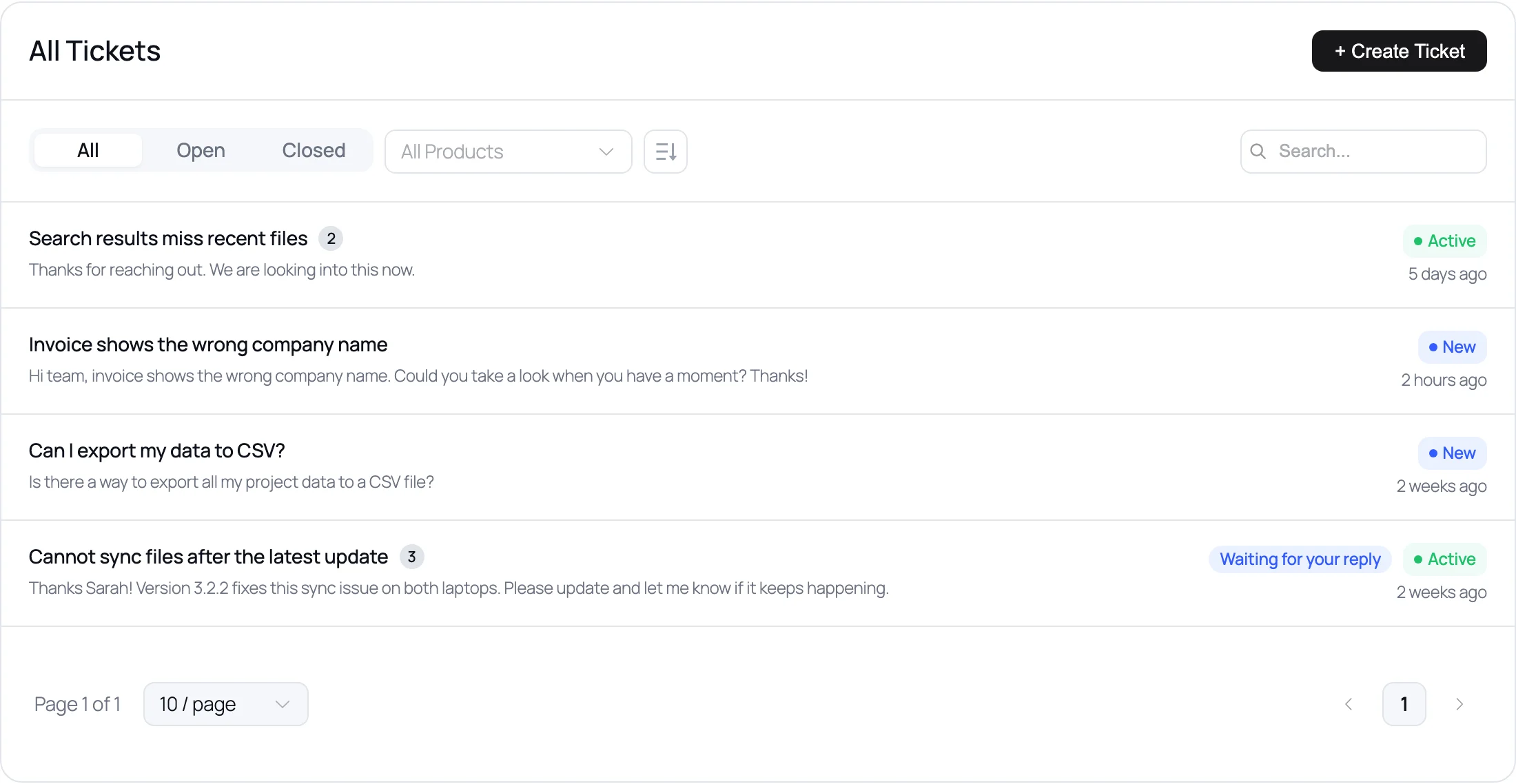Screen dimensions: 1516x784
Task: Focus the Search input field
Action: [x=1364, y=152]
